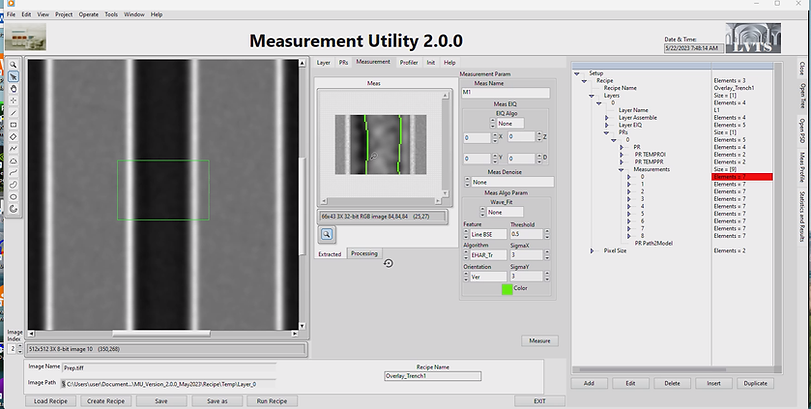Click the magnifier button below Meas preview

pyautogui.click(x=326, y=234)
